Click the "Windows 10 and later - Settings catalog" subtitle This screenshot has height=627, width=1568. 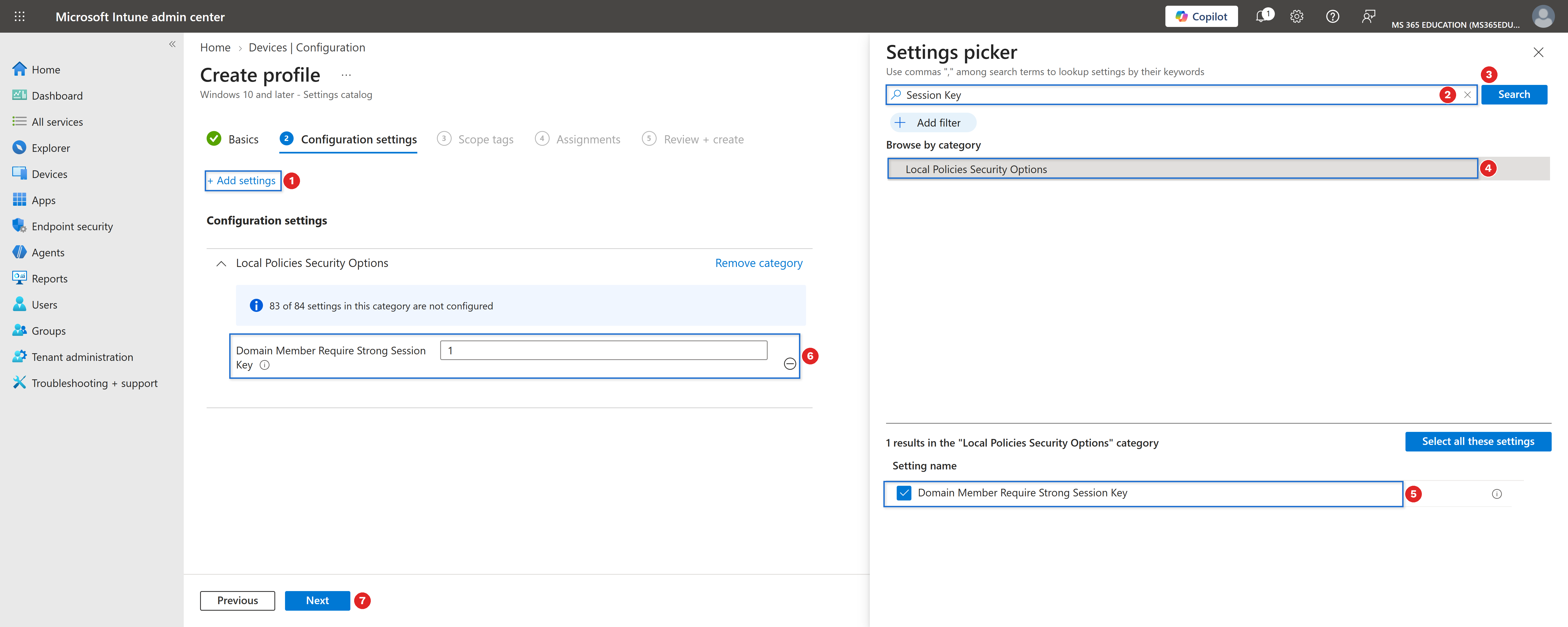[286, 95]
